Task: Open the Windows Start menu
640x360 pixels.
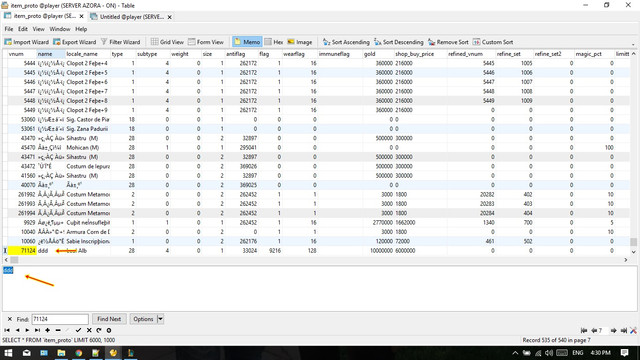Action: click(8, 353)
